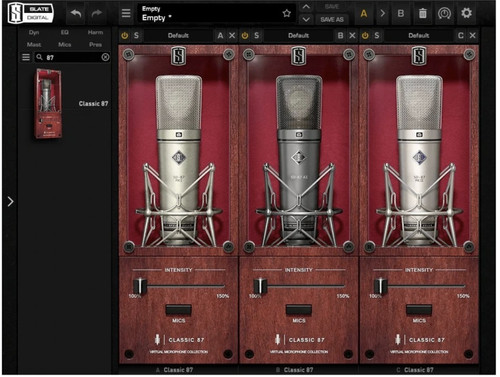Filter modules by Harm category

coord(95,32)
